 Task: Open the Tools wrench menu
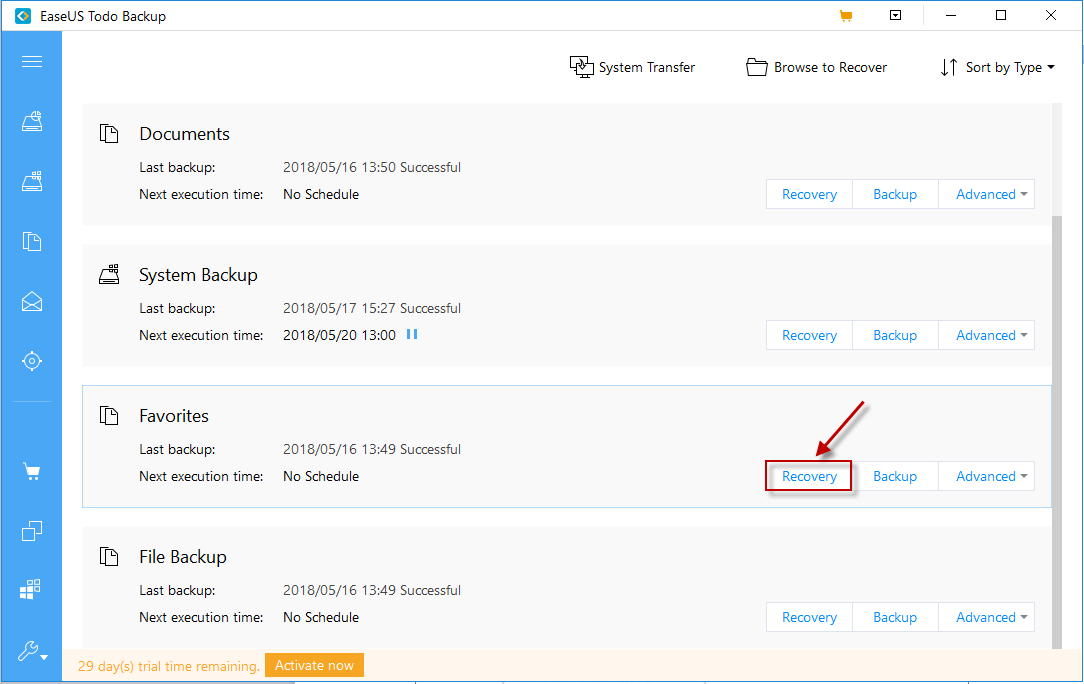click(32, 651)
